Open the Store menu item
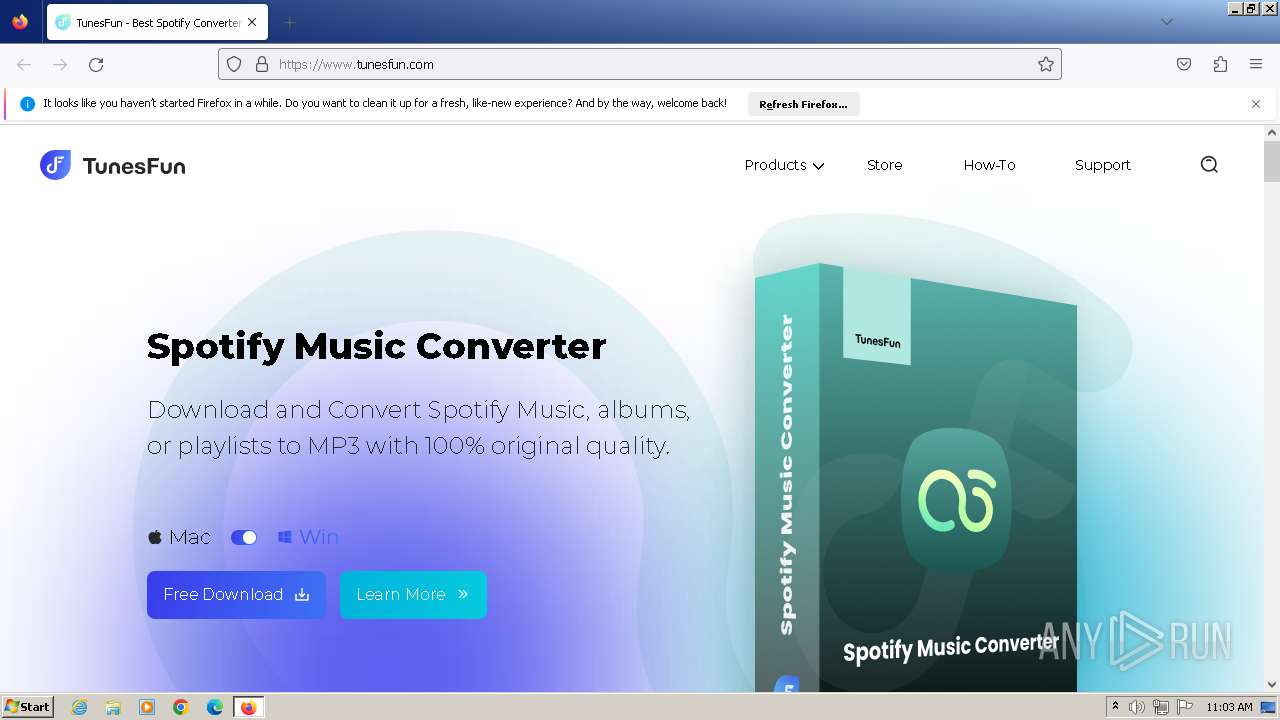 pyautogui.click(x=884, y=165)
